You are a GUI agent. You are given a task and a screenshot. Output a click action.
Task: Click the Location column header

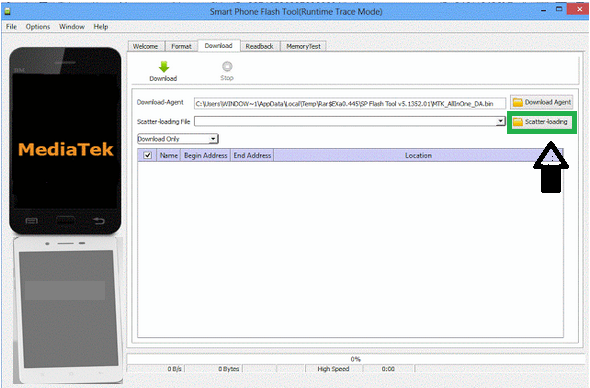coord(418,155)
